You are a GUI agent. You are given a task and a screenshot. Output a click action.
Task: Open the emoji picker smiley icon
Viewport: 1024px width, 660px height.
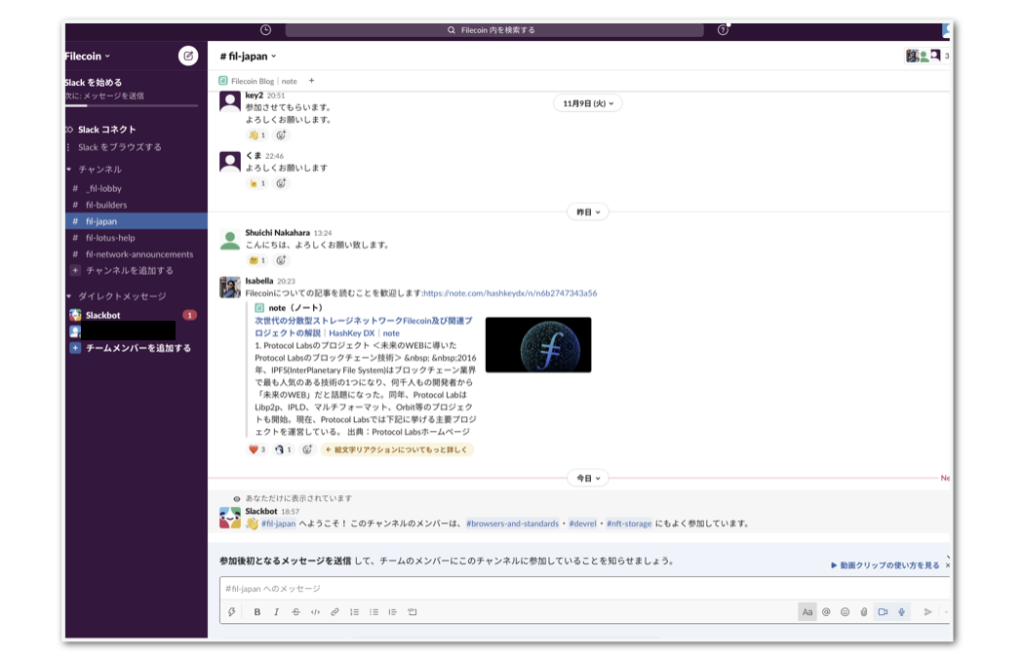(845, 612)
